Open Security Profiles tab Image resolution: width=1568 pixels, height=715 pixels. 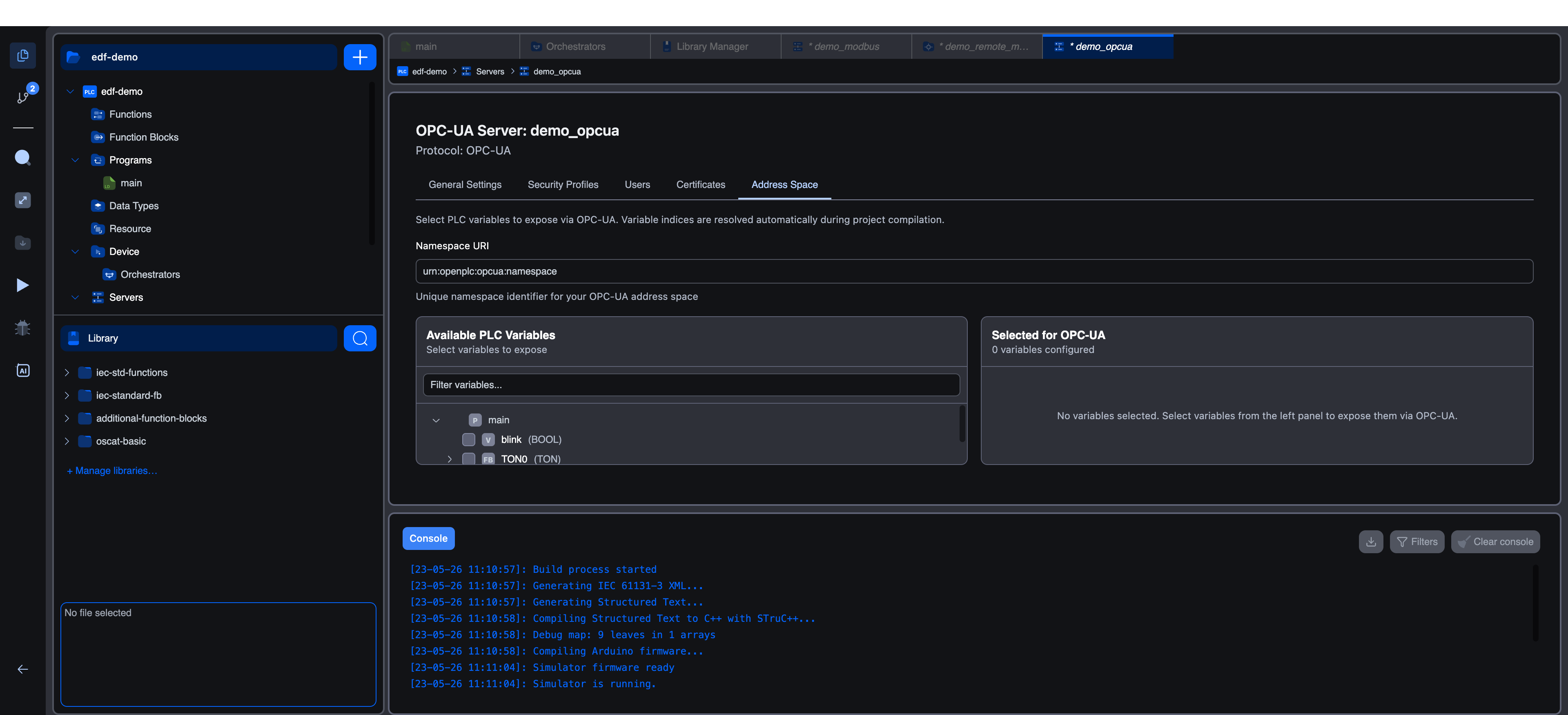[563, 185]
